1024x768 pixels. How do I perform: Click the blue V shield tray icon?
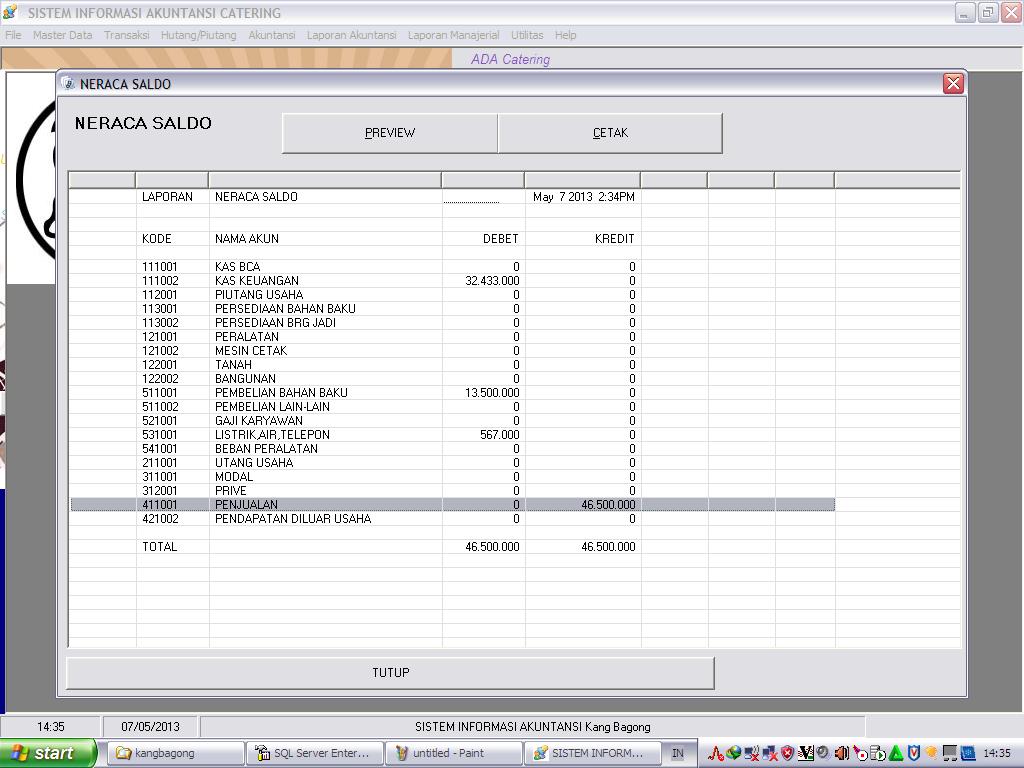tap(914, 753)
